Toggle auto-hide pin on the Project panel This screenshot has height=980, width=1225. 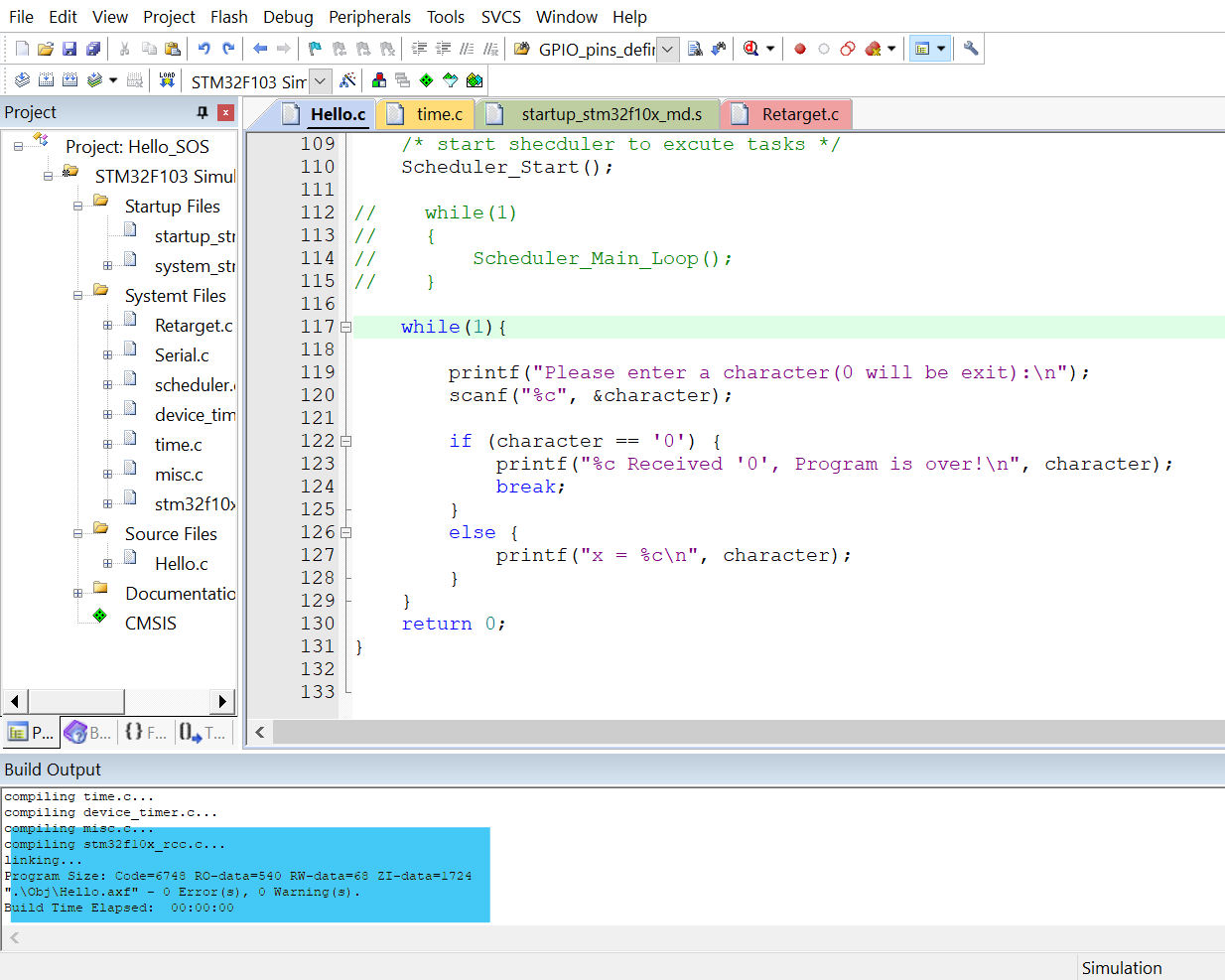203,112
